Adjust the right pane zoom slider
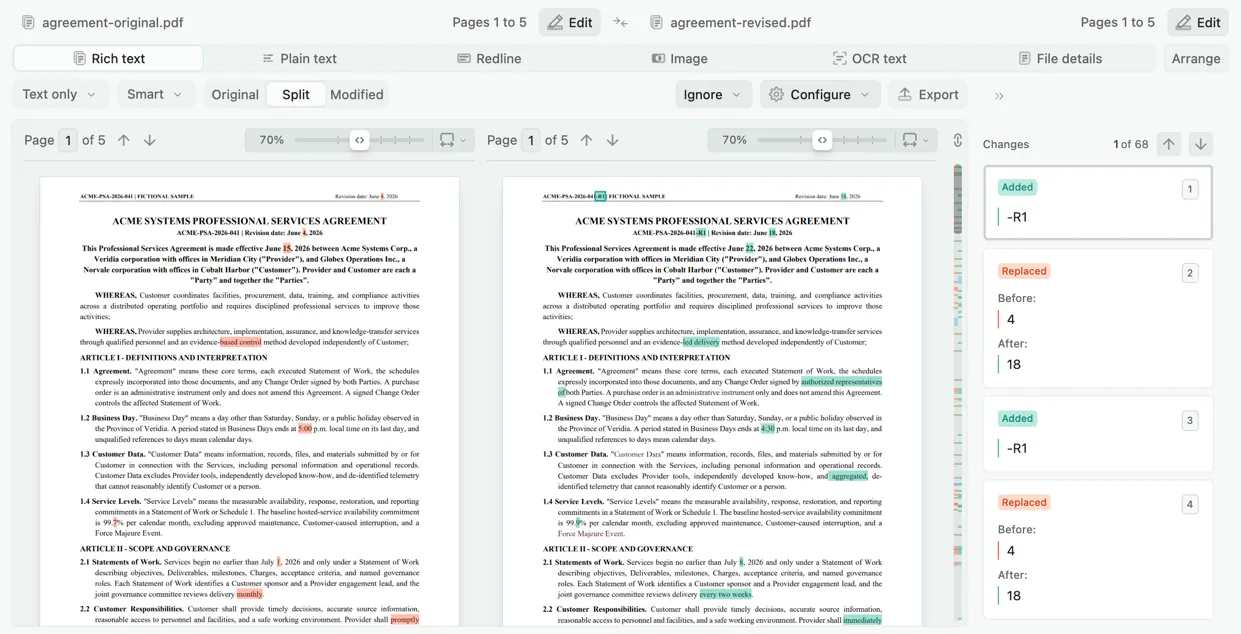 [822, 140]
